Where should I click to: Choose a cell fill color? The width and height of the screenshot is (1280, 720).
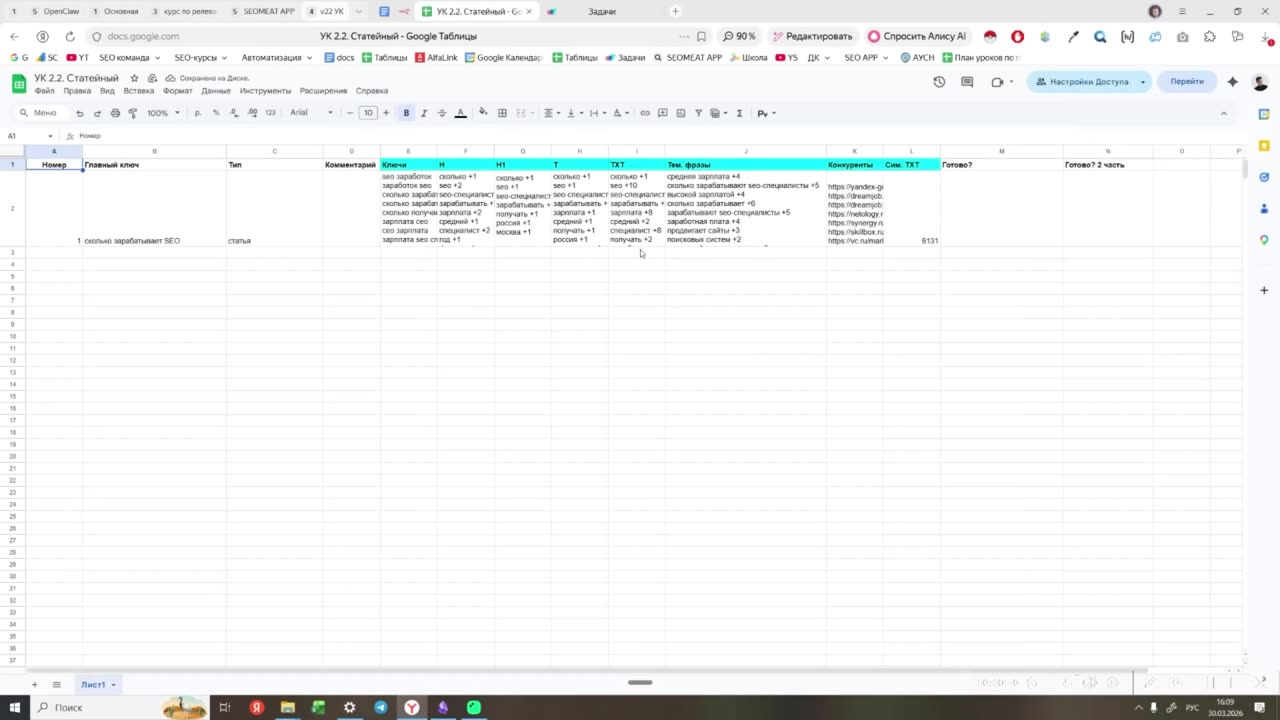pos(483,113)
